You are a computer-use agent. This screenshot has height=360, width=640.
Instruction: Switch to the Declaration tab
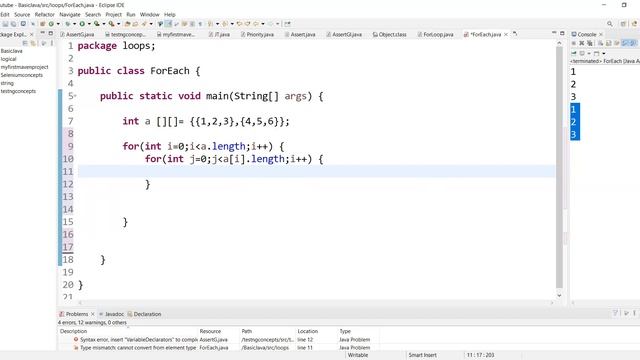[144, 314]
